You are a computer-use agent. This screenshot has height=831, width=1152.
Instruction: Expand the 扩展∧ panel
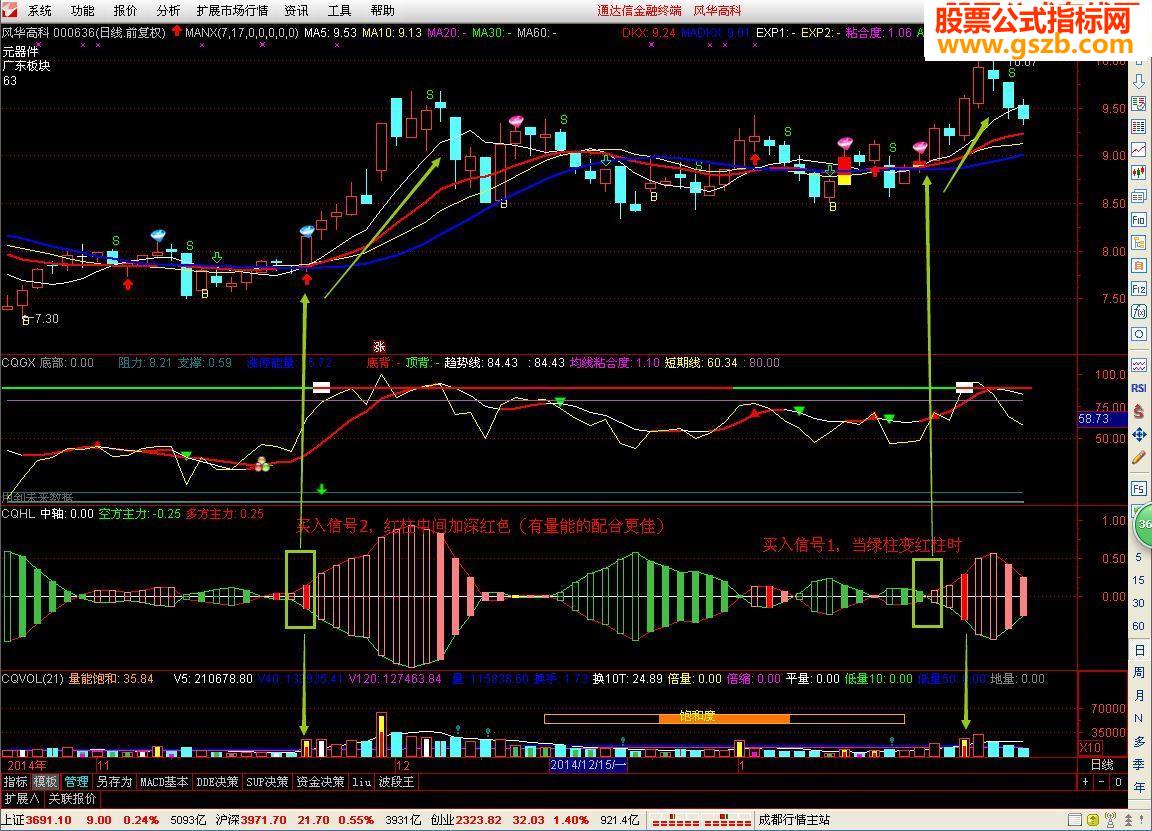click(x=22, y=798)
